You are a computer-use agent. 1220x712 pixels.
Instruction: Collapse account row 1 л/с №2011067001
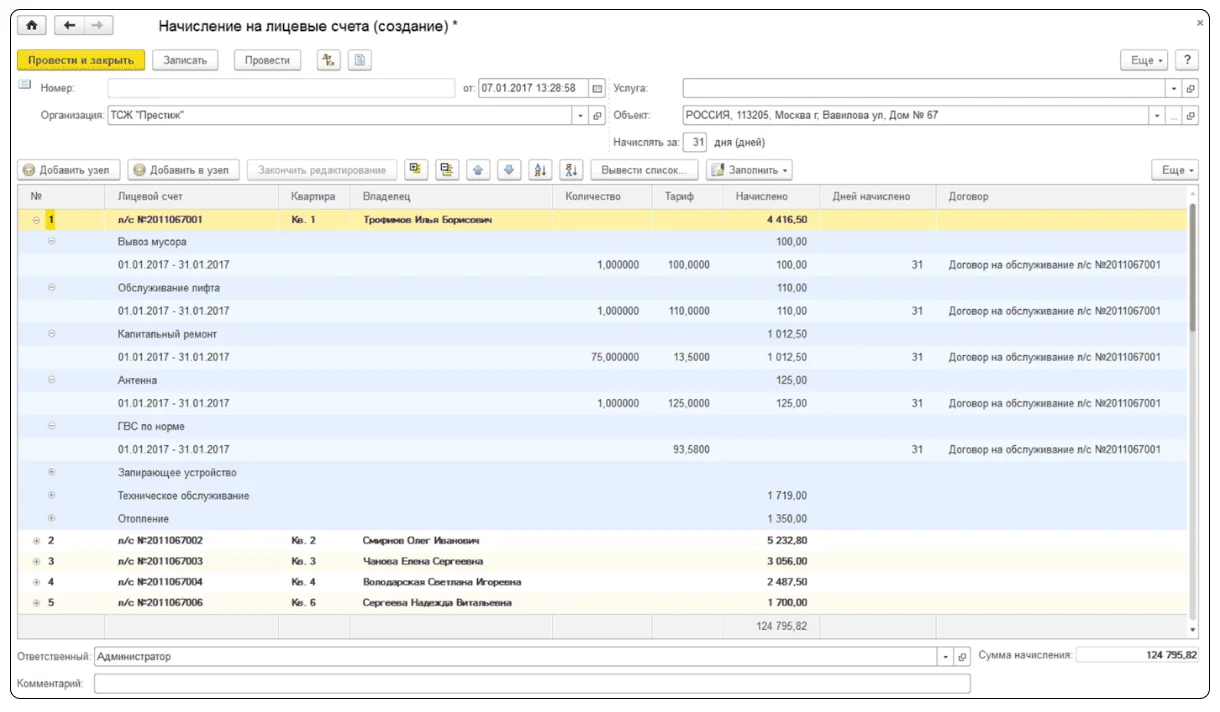click(37, 219)
